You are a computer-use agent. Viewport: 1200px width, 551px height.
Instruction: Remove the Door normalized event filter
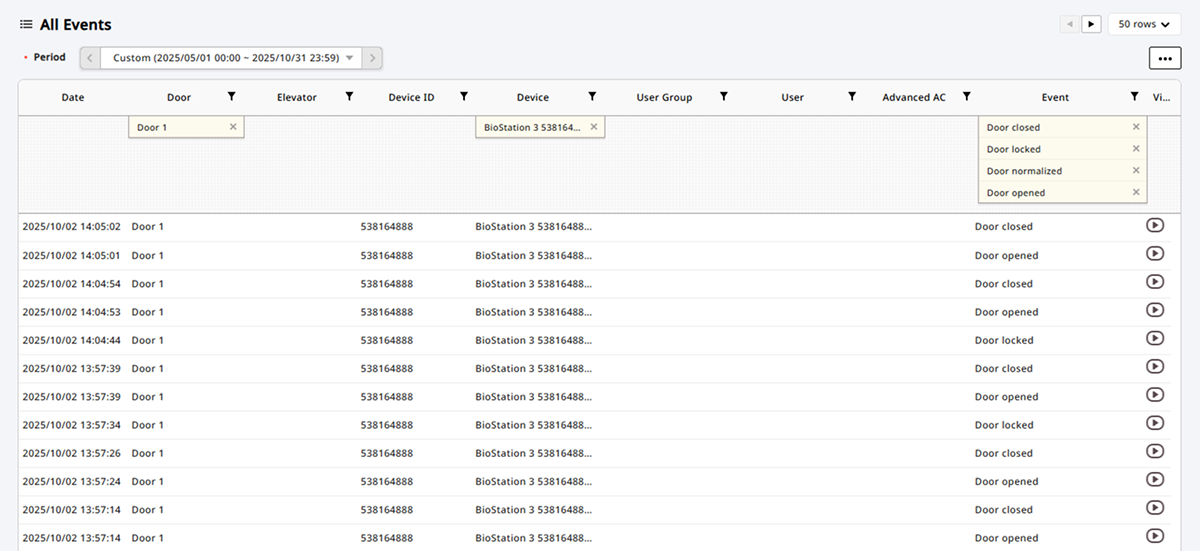point(1136,171)
